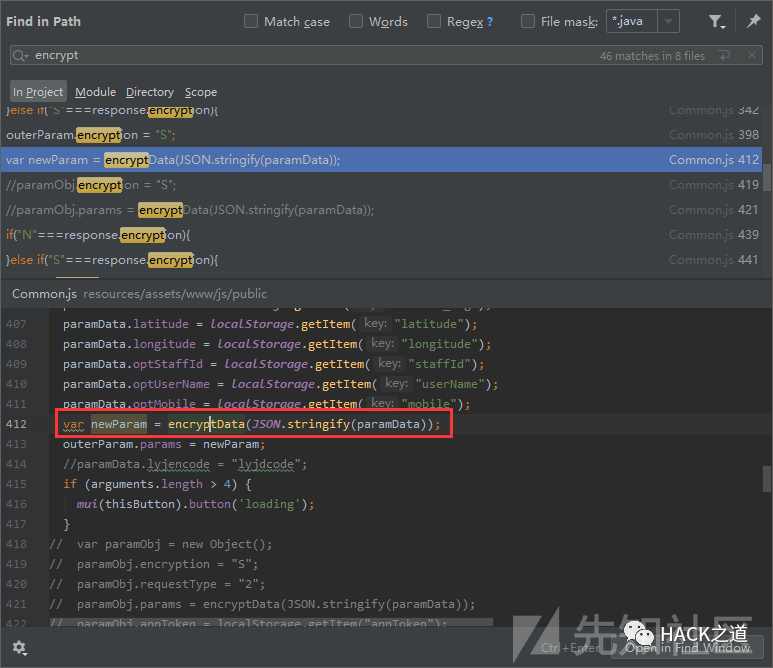Click line 410 paramData.optUserName code

[x=280, y=384]
